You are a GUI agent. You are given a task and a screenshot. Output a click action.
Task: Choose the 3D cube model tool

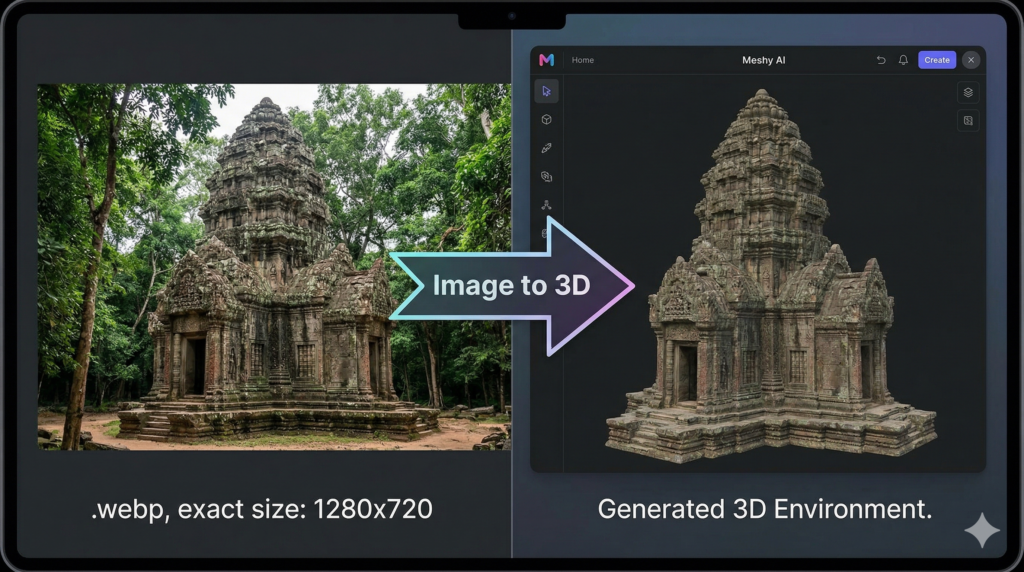[546, 119]
